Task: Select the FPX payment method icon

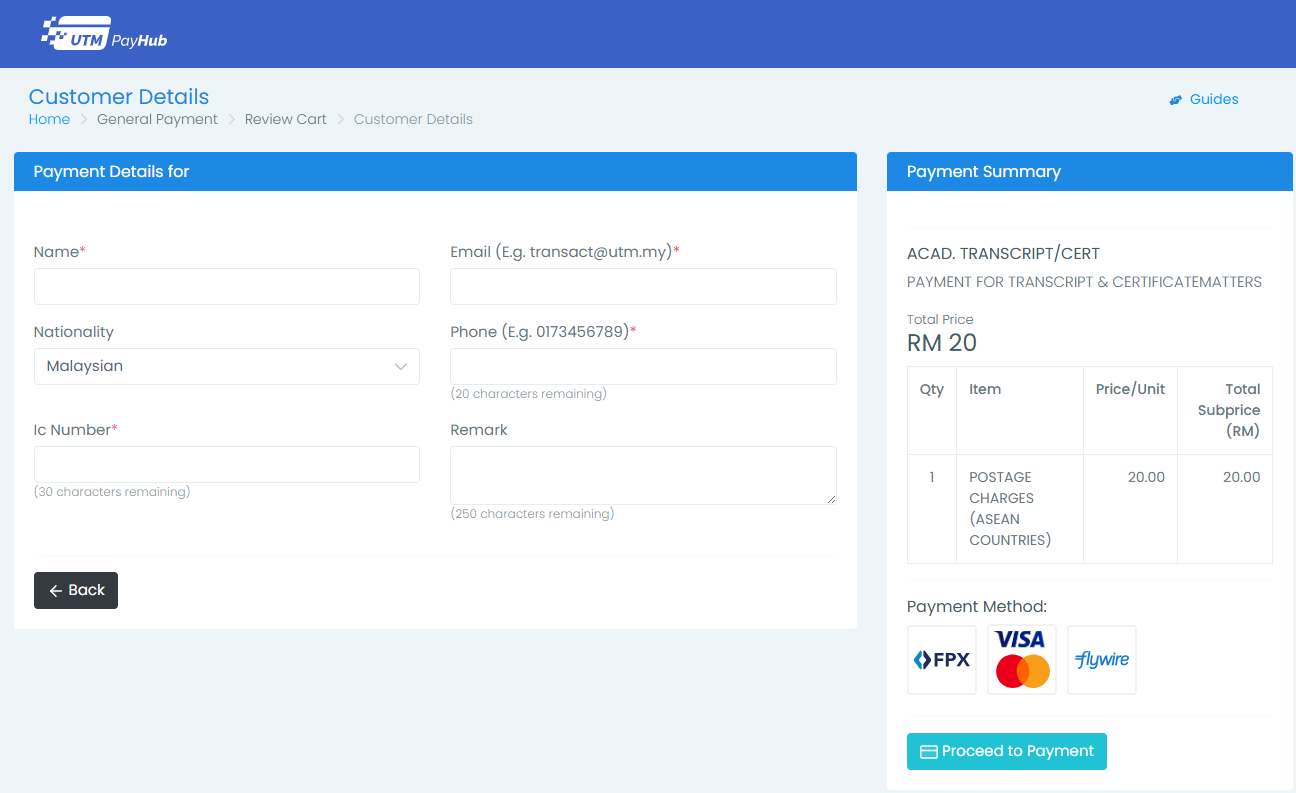Action: [941, 660]
